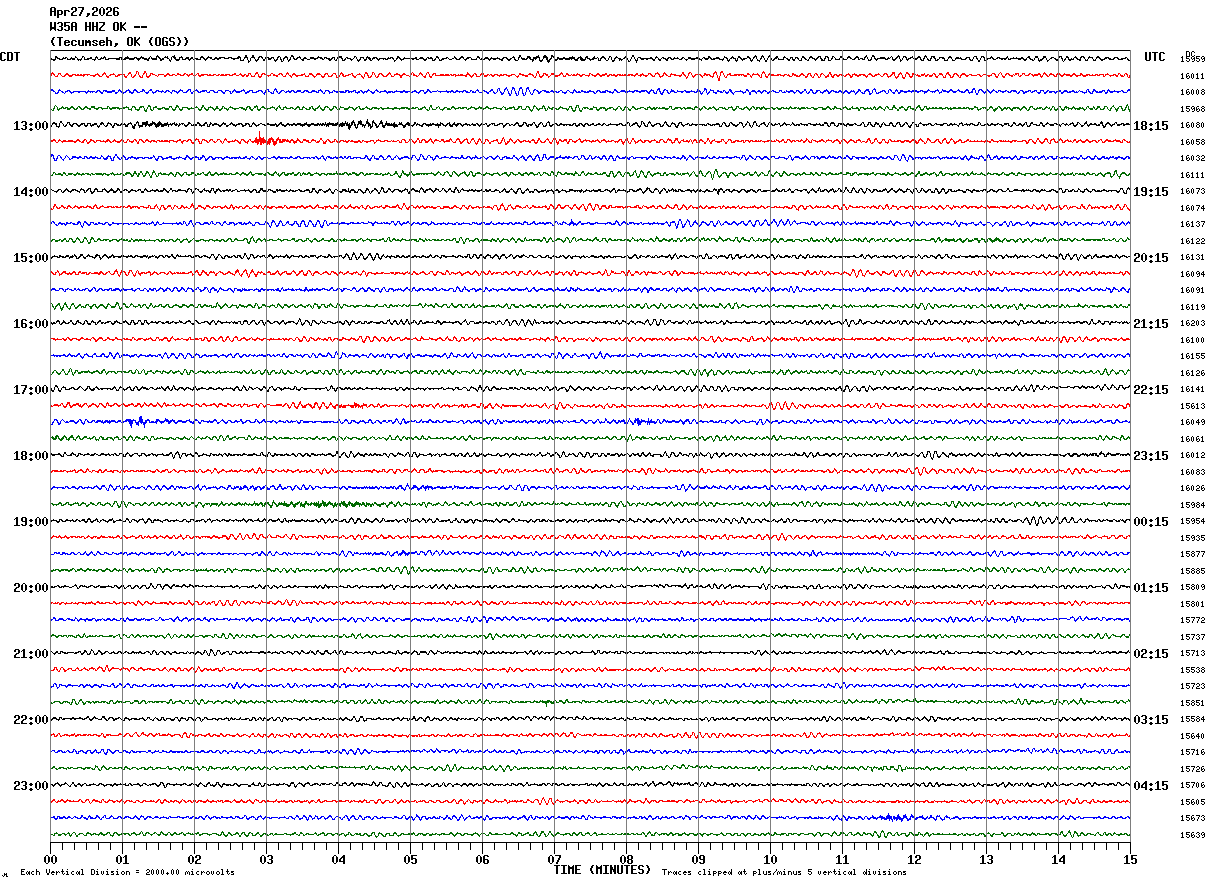Click the 18:15 UTC time label
1210x886 pixels.
click(1151, 126)
